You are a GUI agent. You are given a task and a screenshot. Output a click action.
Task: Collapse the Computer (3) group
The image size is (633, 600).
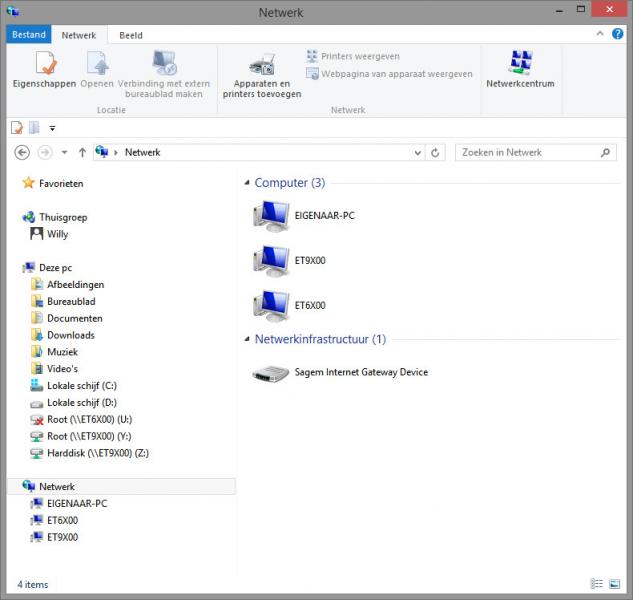(x=246, y=184)
